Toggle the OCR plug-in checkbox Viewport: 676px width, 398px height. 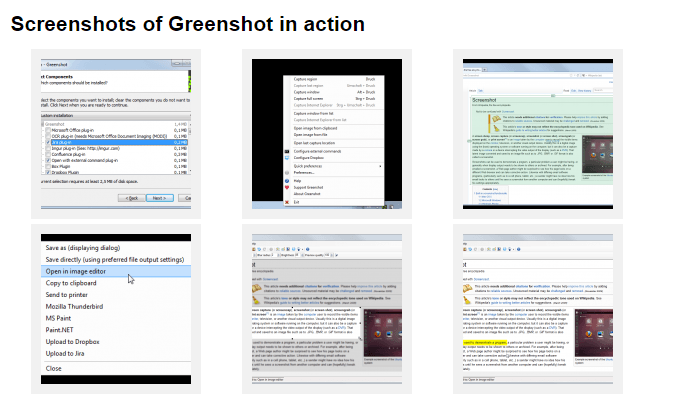(x=48, y=136)
